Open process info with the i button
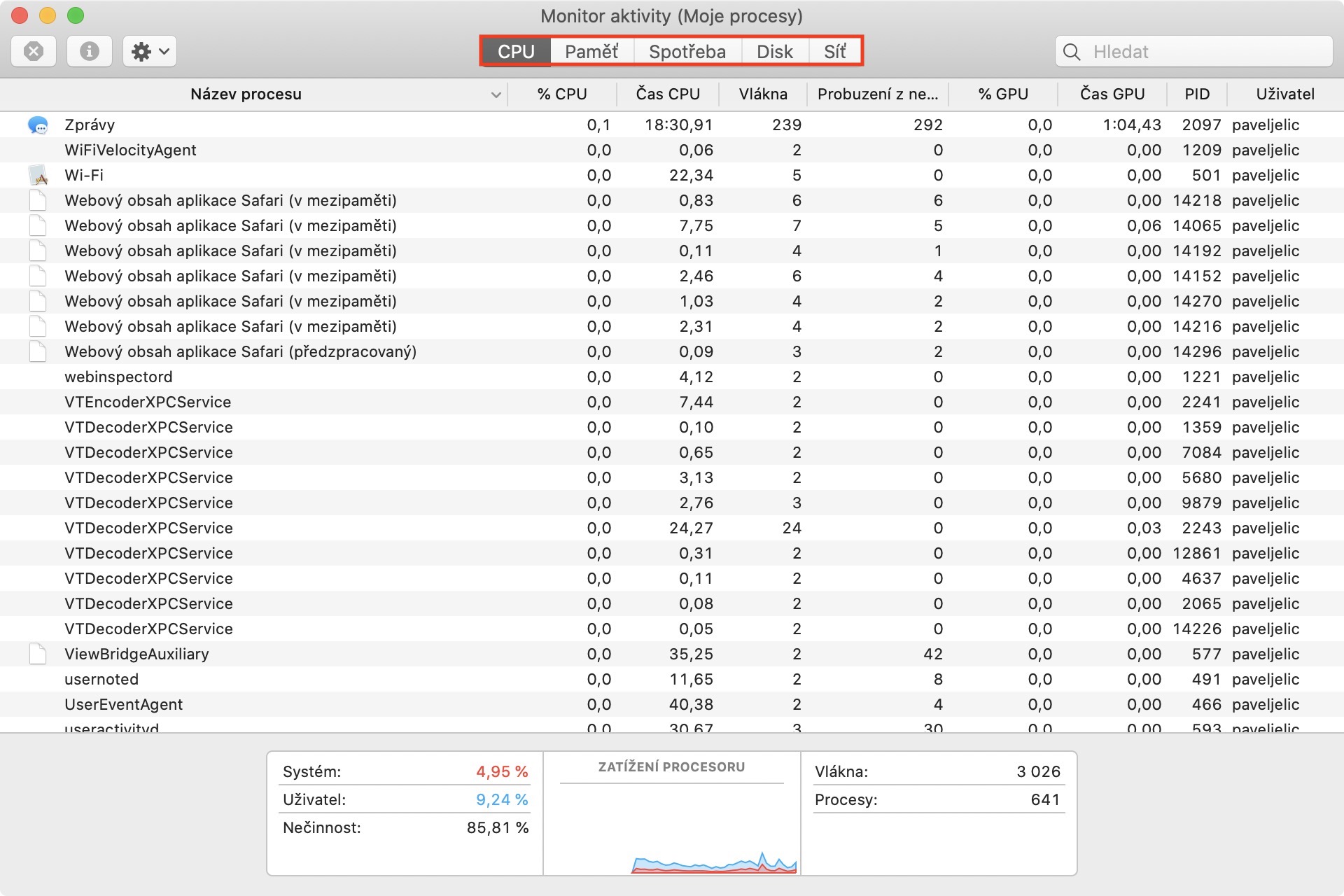The height and width of the screenshot is (896, 1344). tap(89, 51)
